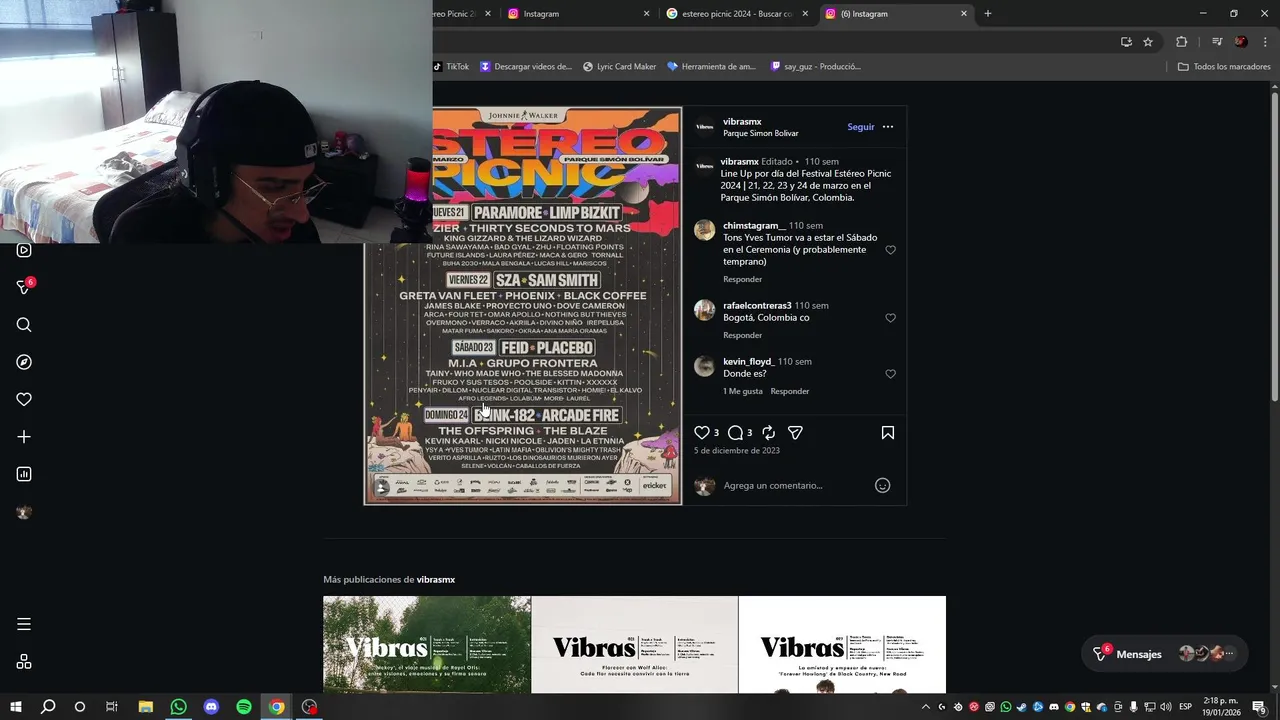
Task: Like the comment by kevin_floyd_
Action: tap(890, 374)
